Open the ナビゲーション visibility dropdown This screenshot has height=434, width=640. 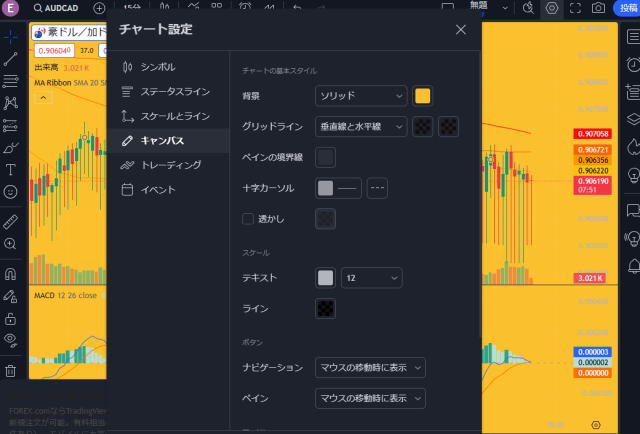tap(370, 368)
